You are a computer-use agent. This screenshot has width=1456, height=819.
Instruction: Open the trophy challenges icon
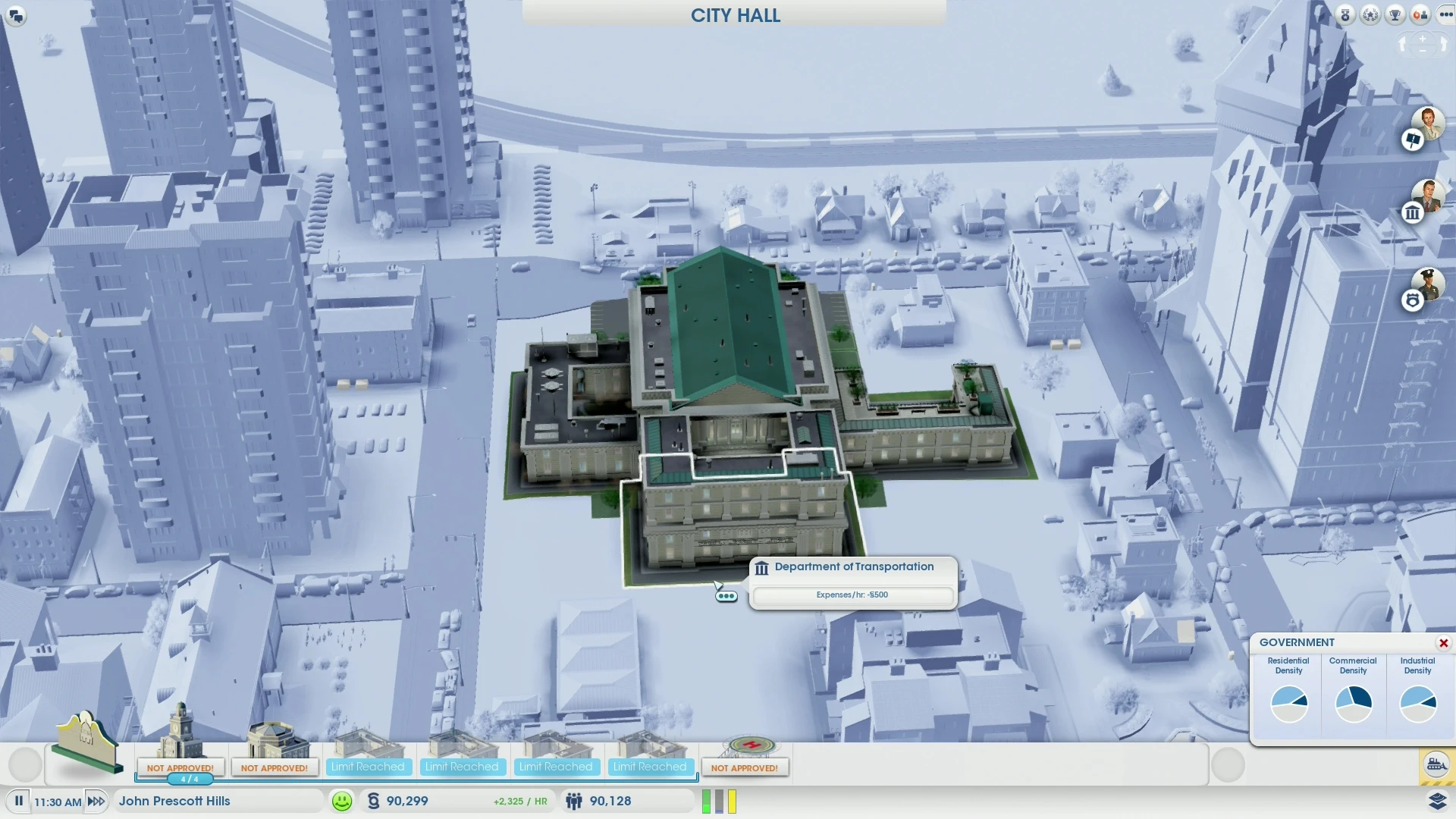click(1395, 15)
